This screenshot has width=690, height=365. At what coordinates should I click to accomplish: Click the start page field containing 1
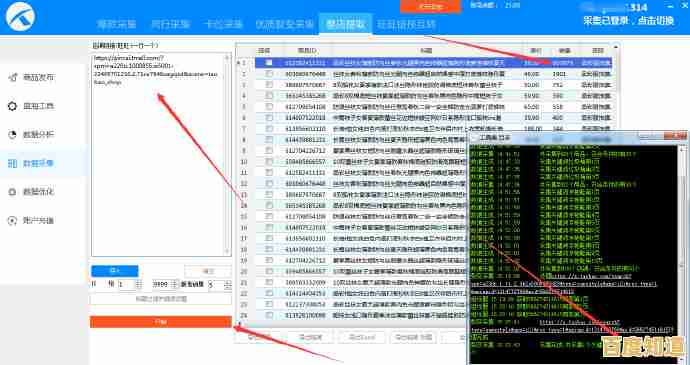[126, 284]
